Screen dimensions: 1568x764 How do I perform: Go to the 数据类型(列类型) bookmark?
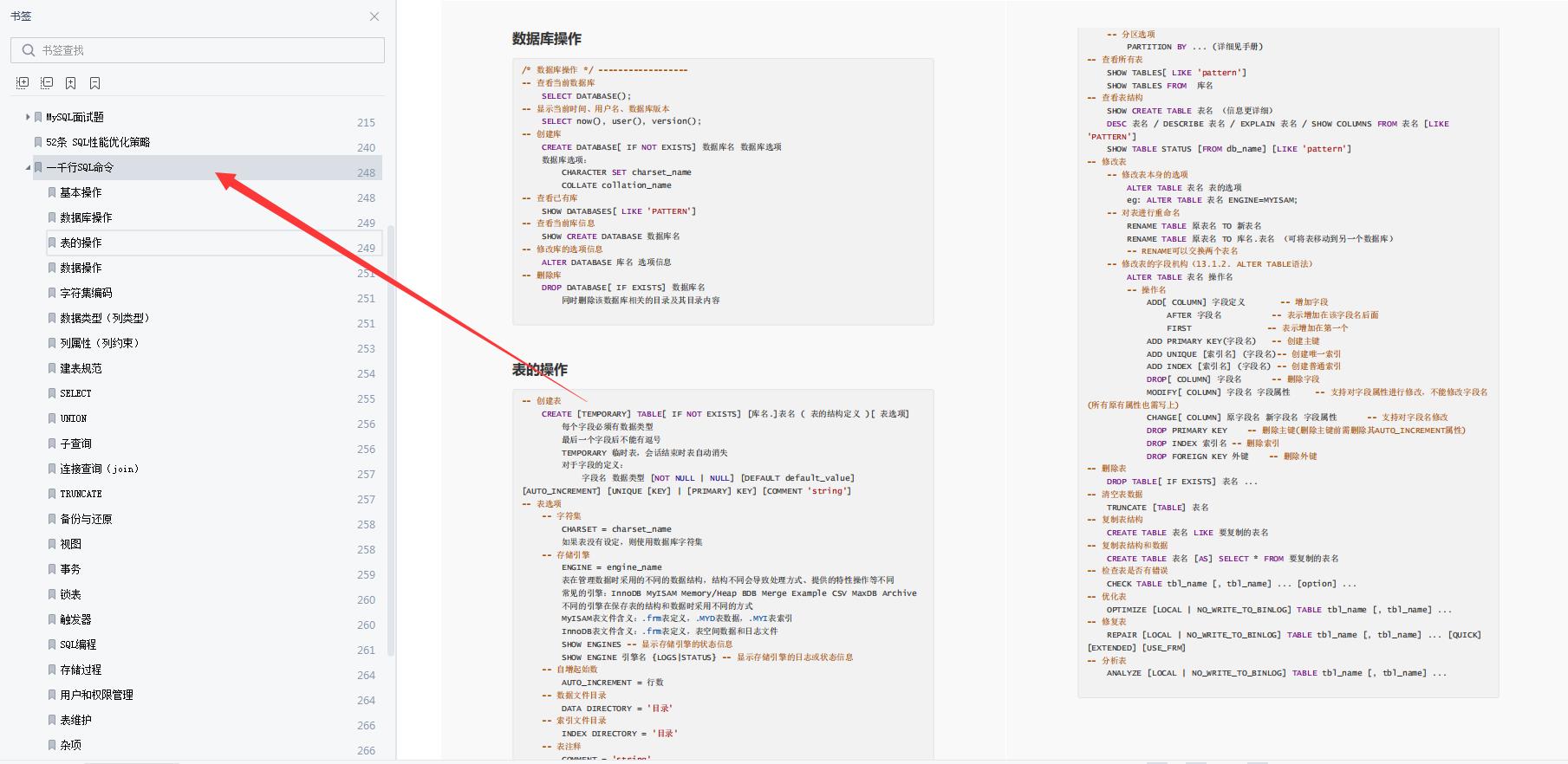click(105, 318)
